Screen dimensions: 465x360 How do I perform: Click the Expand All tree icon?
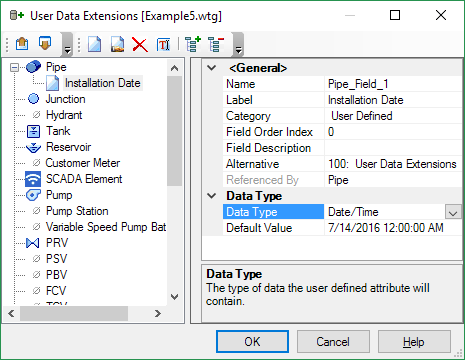(193, 44)
